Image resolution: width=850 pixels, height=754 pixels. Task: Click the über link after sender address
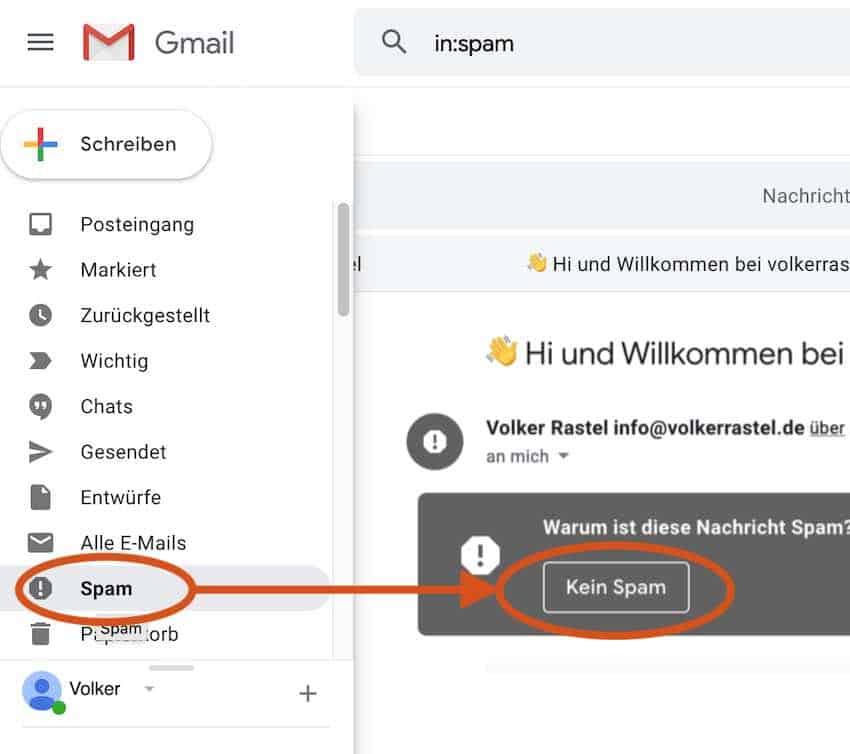(827, 428)
